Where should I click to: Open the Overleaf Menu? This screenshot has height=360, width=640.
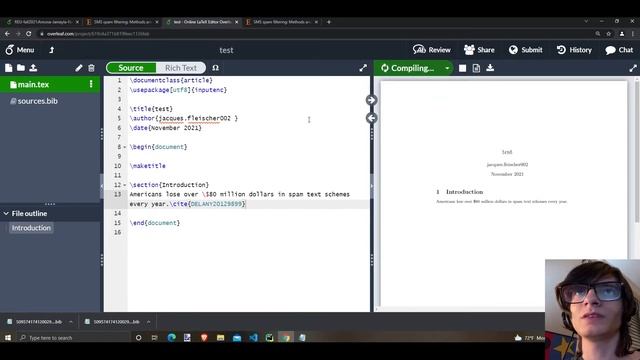[x=20, y=50]
